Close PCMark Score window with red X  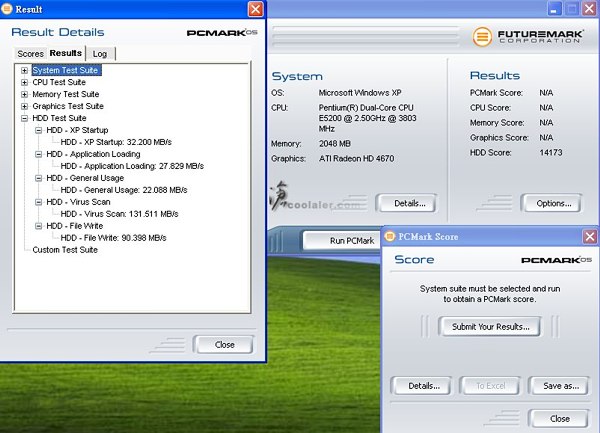click(x=590, y=236)
